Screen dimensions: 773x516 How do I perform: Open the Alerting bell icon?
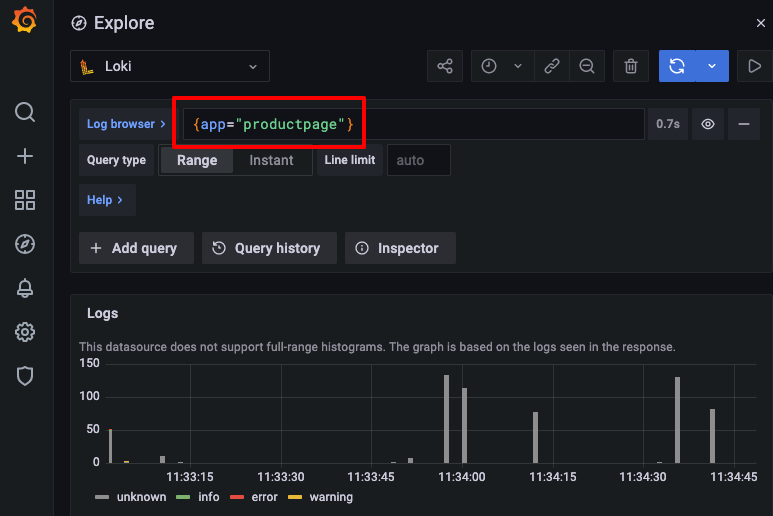[25, 288]
